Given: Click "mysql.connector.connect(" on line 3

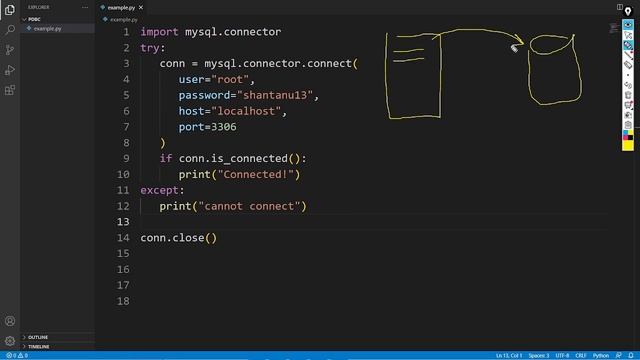Looking at the screenshot, I should tap(281, 64).
